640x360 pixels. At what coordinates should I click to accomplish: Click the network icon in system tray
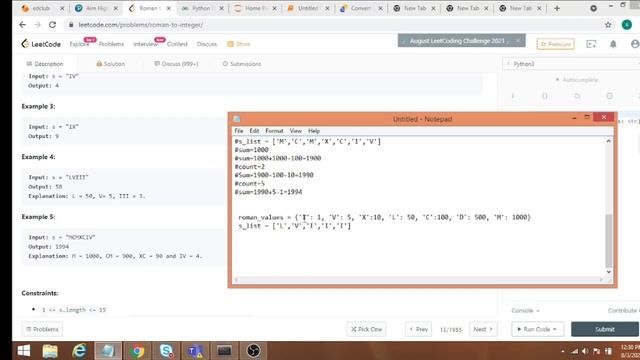575,351
